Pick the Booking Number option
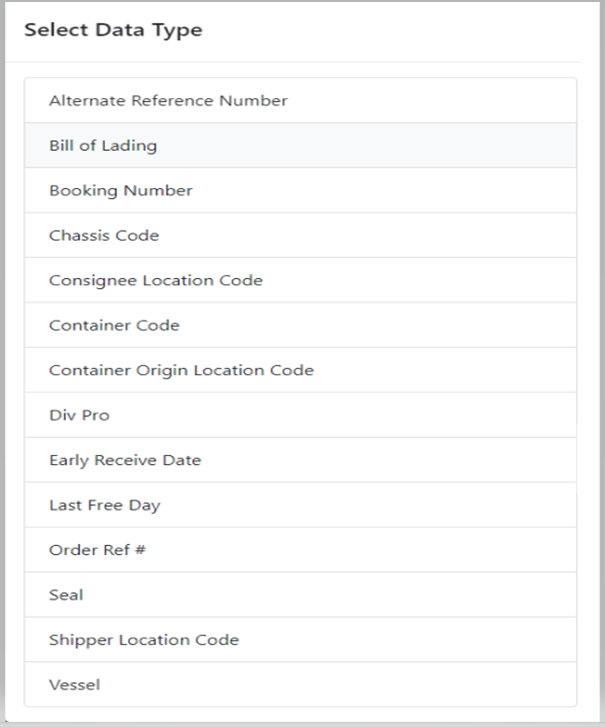 300,190
